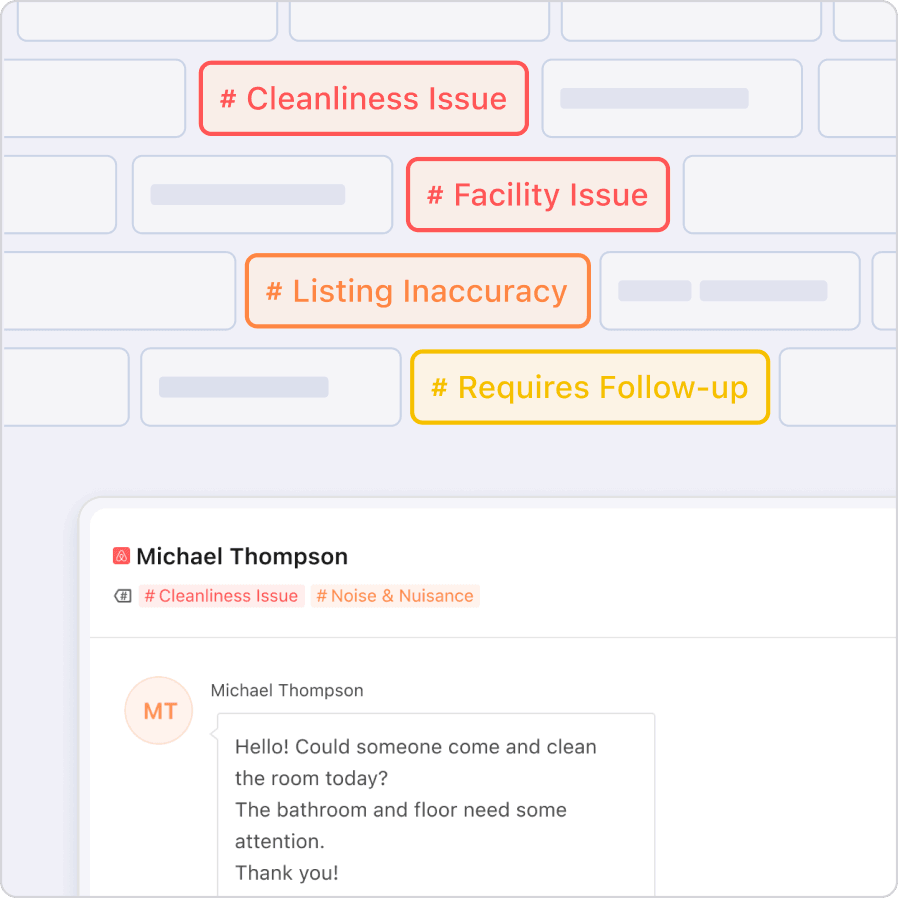Choose the orange Listing Inaccuracy tag
This screenshot has height=898, width=898.
pos(417,291)
